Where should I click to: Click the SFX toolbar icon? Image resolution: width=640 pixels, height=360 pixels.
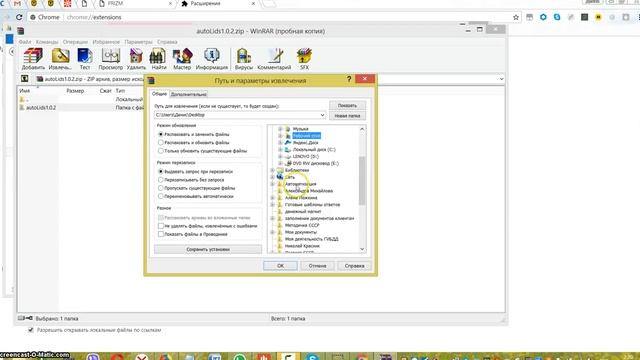click(x=304, y=59)
